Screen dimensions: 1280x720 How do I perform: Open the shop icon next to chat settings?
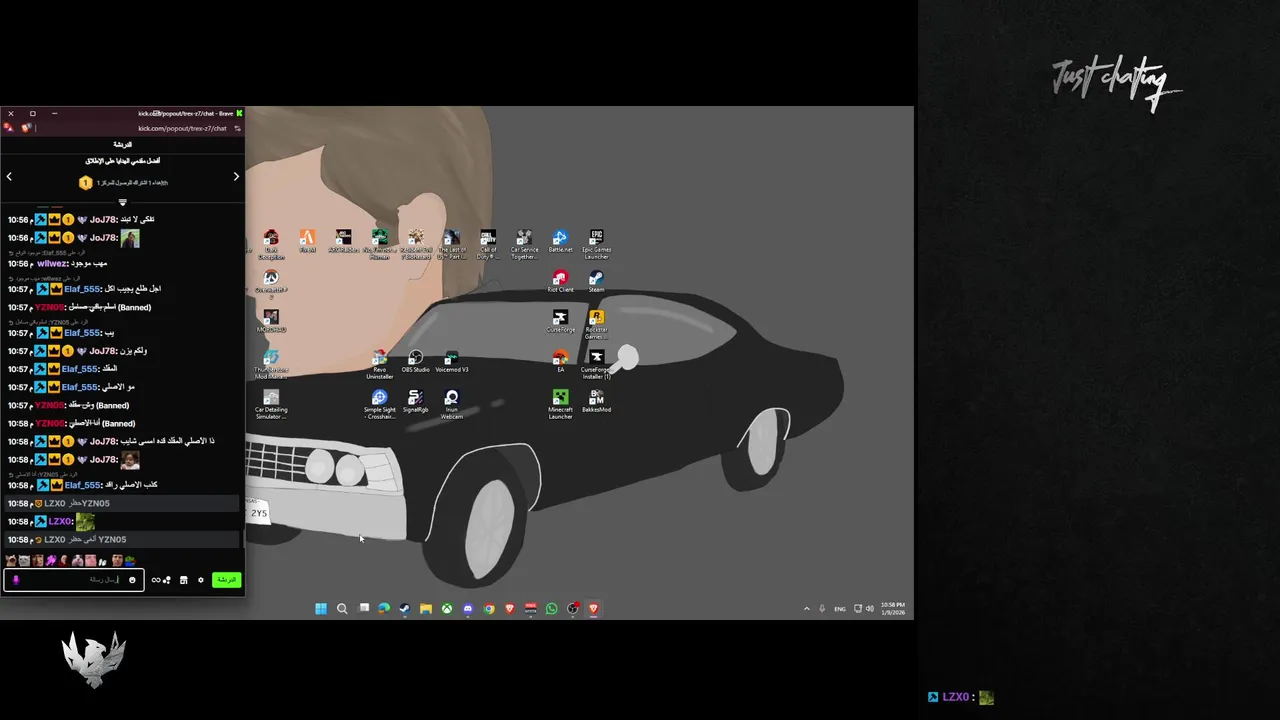(x=183, y=580)
